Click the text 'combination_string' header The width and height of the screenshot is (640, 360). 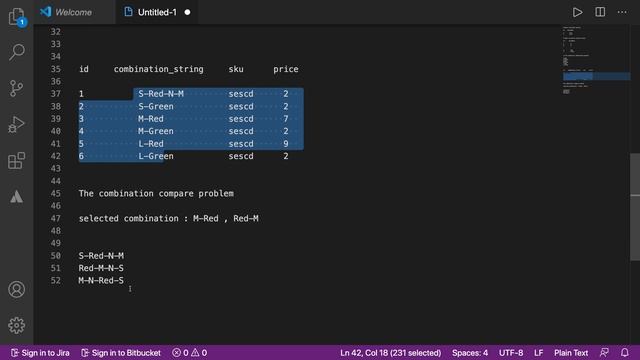158,69
